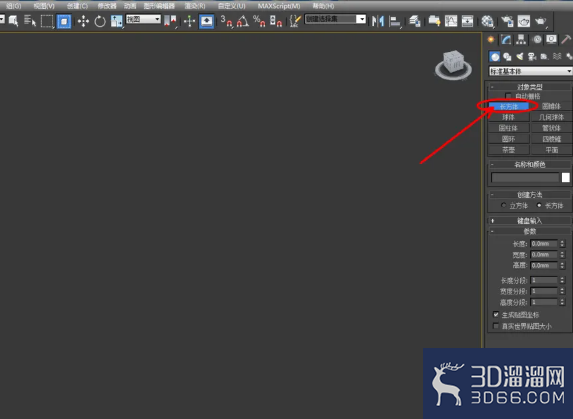Select the Lights category icon
The image size is (573, 419).
click(520, 57)
